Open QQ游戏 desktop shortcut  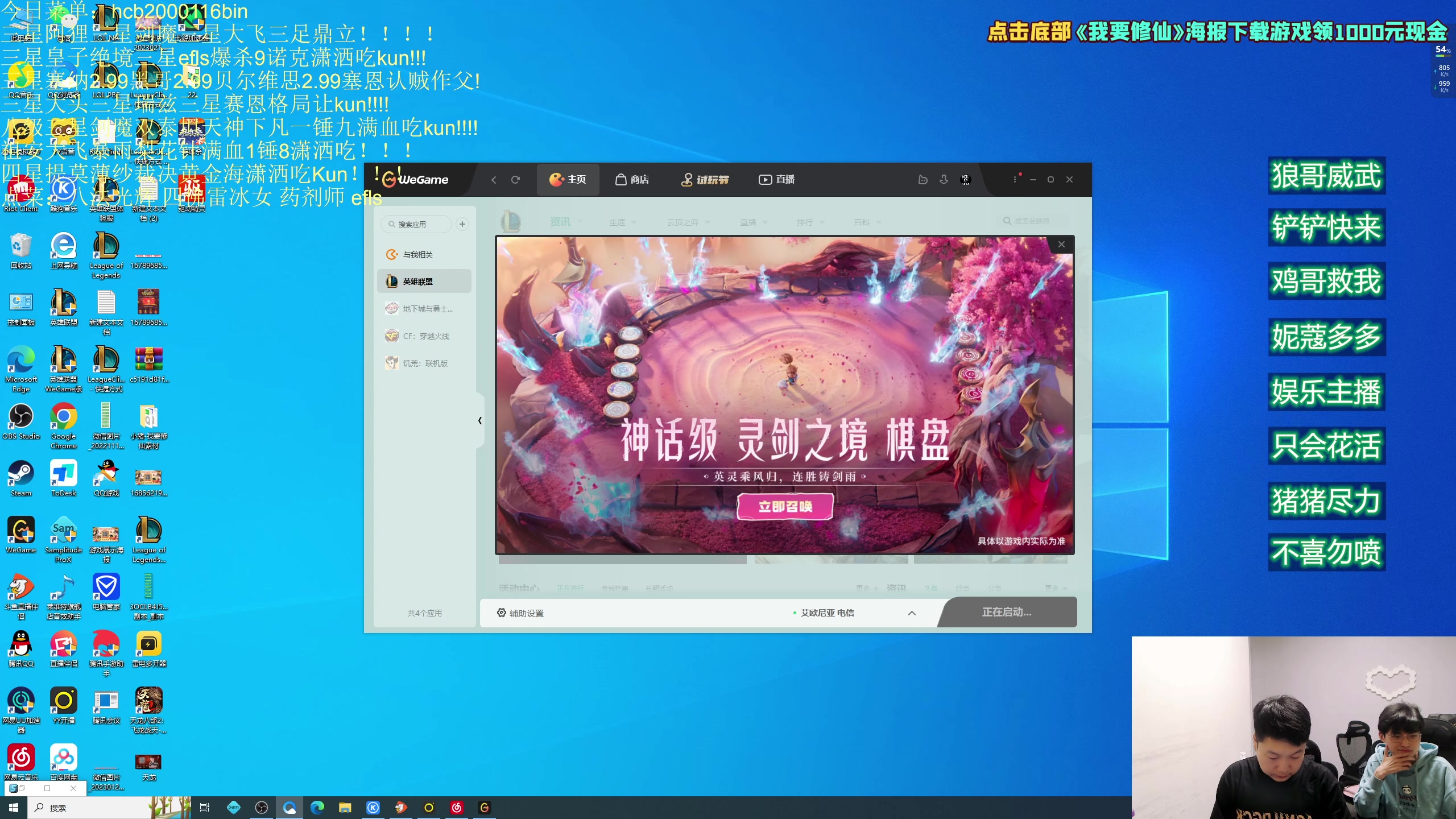pos(106,479)
